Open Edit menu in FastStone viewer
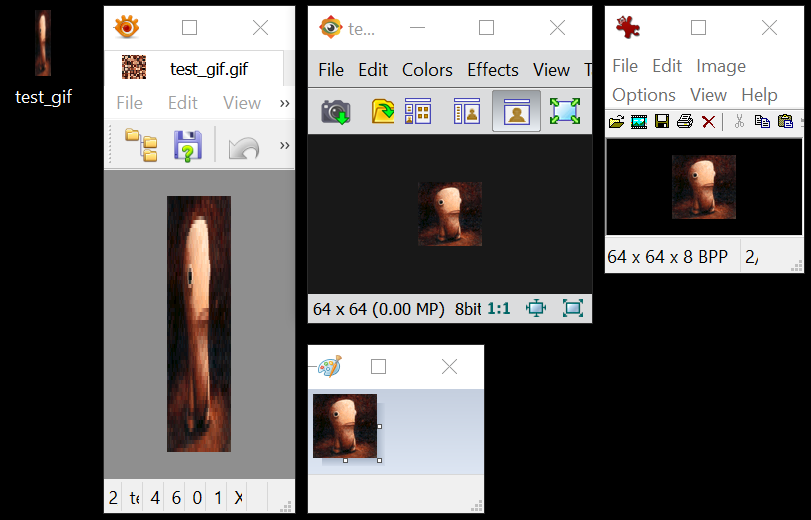The height and width of the screenshot is (520, 811). point(373,70)
